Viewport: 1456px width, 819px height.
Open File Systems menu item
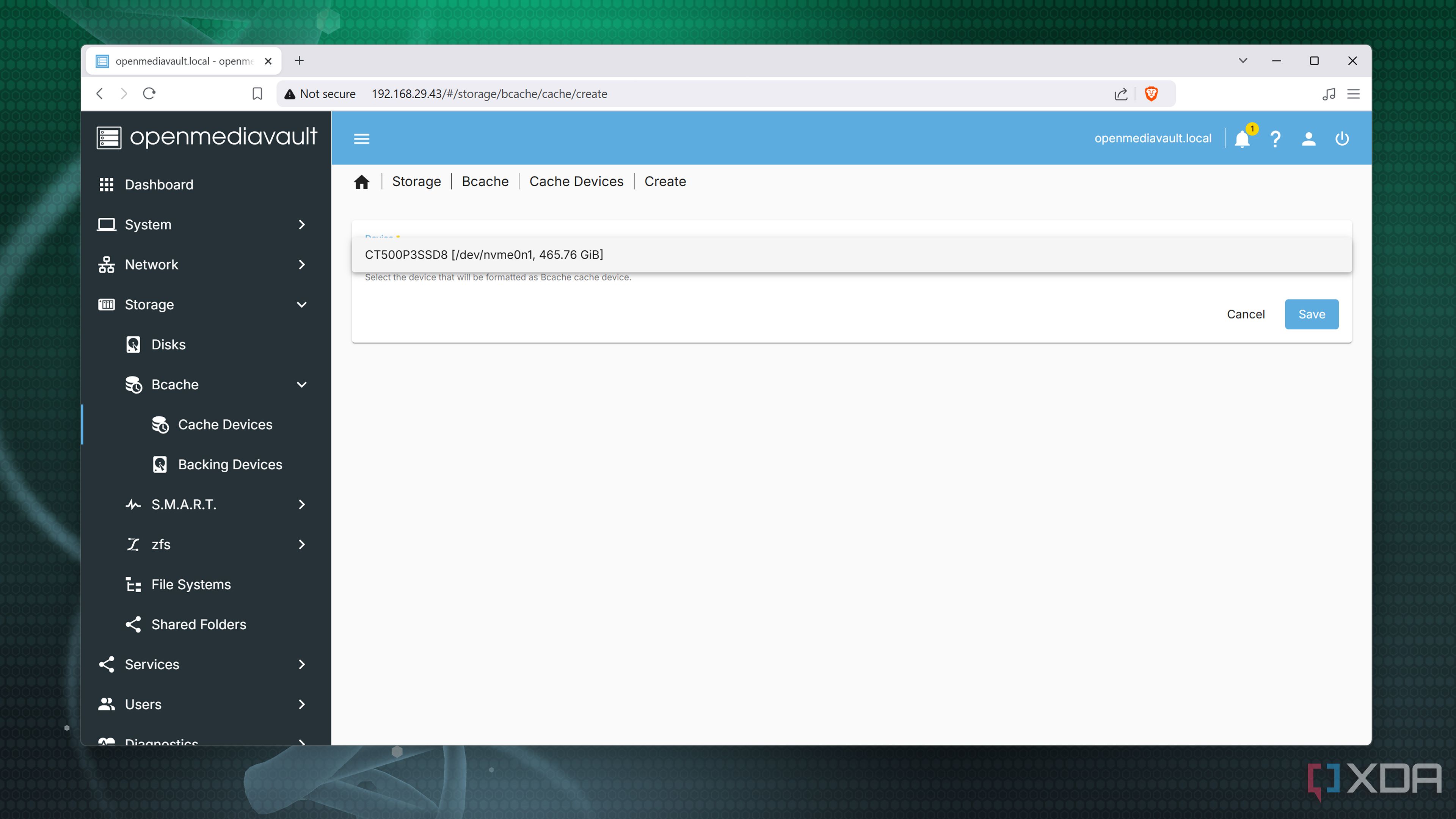[x=206, y=584]
